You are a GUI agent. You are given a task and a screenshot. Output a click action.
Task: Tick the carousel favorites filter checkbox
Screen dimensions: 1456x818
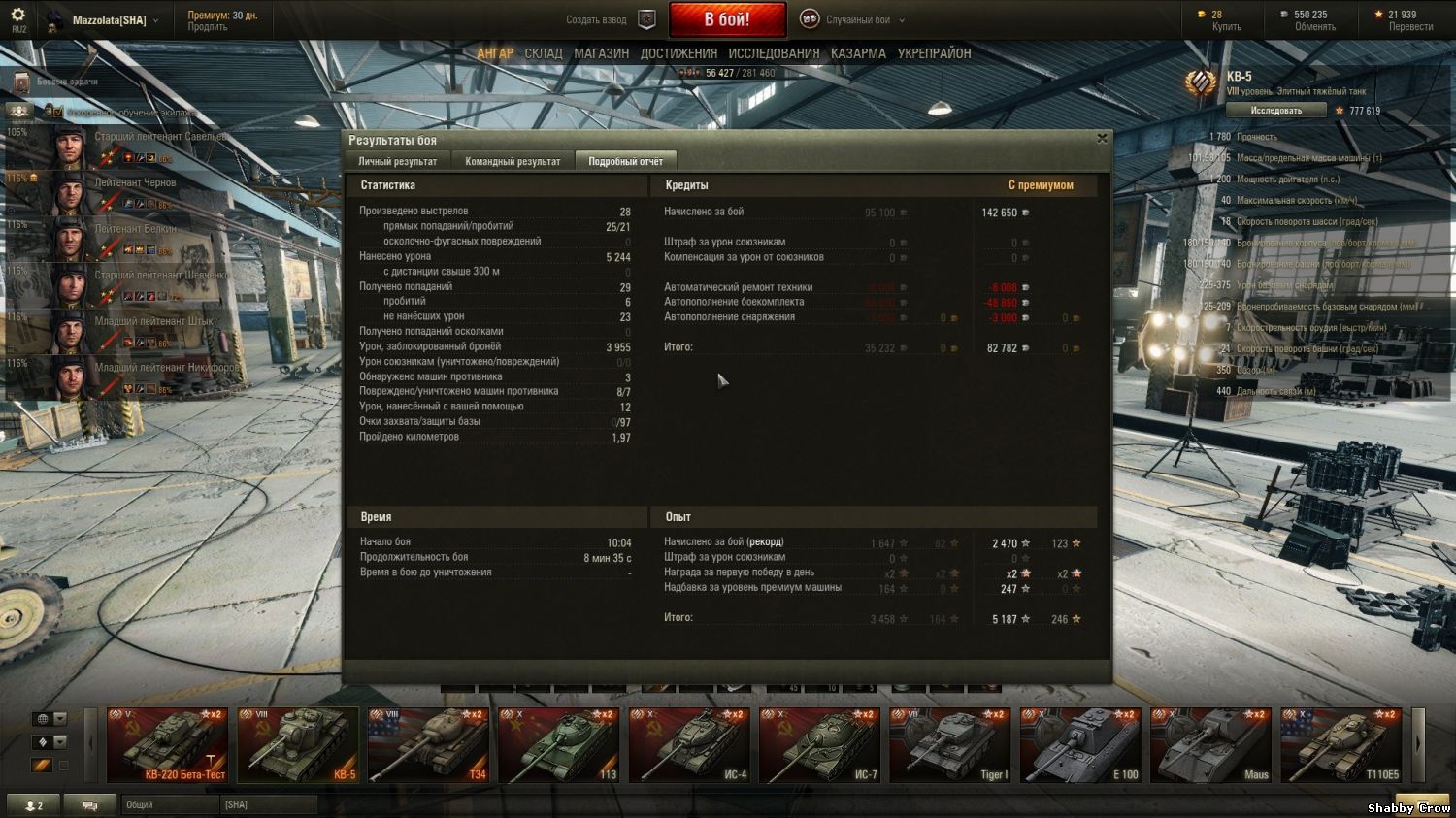[63, 766]
